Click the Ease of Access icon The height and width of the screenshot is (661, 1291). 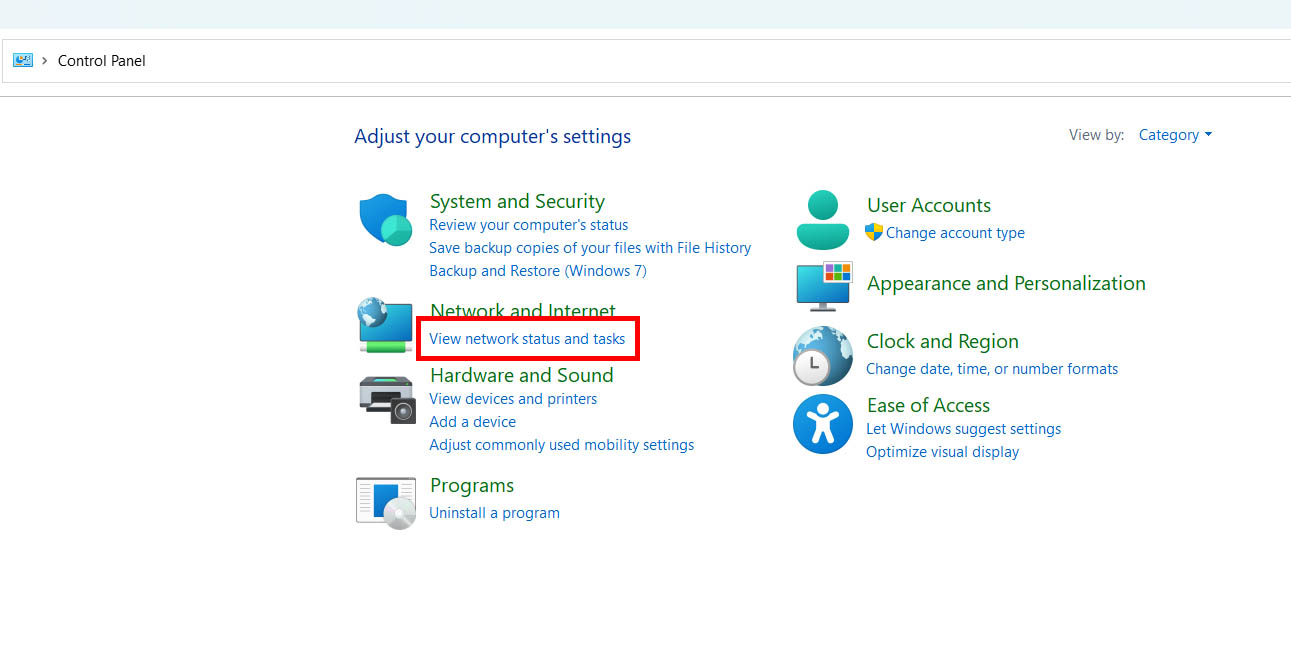coord(823,424)
